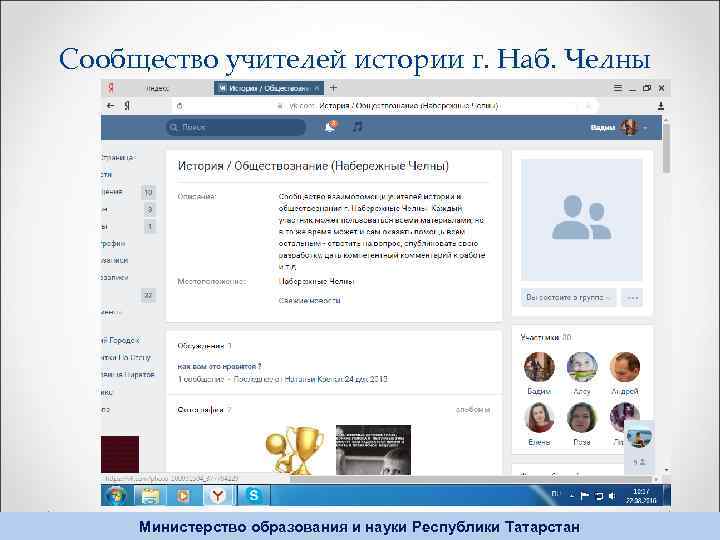Image resolution: width=720 pixels, height=540 pixels.
Task: Open member Алсу's avatar
Action: (582, 367)
